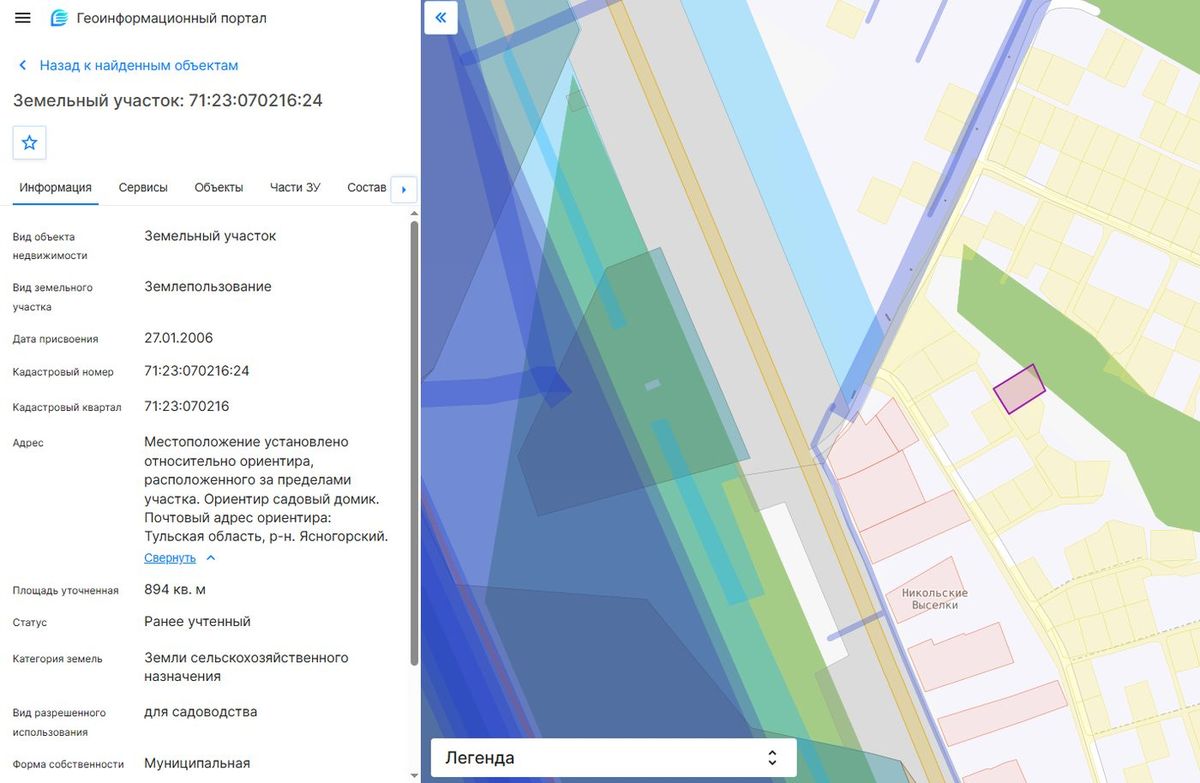
Task: Open the Объекты tab
Action: [x=219, y=187]
